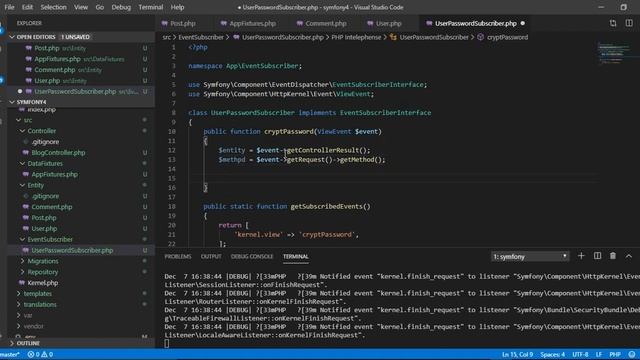Create a new terminal with plus icon

click(x=581, y=256)
